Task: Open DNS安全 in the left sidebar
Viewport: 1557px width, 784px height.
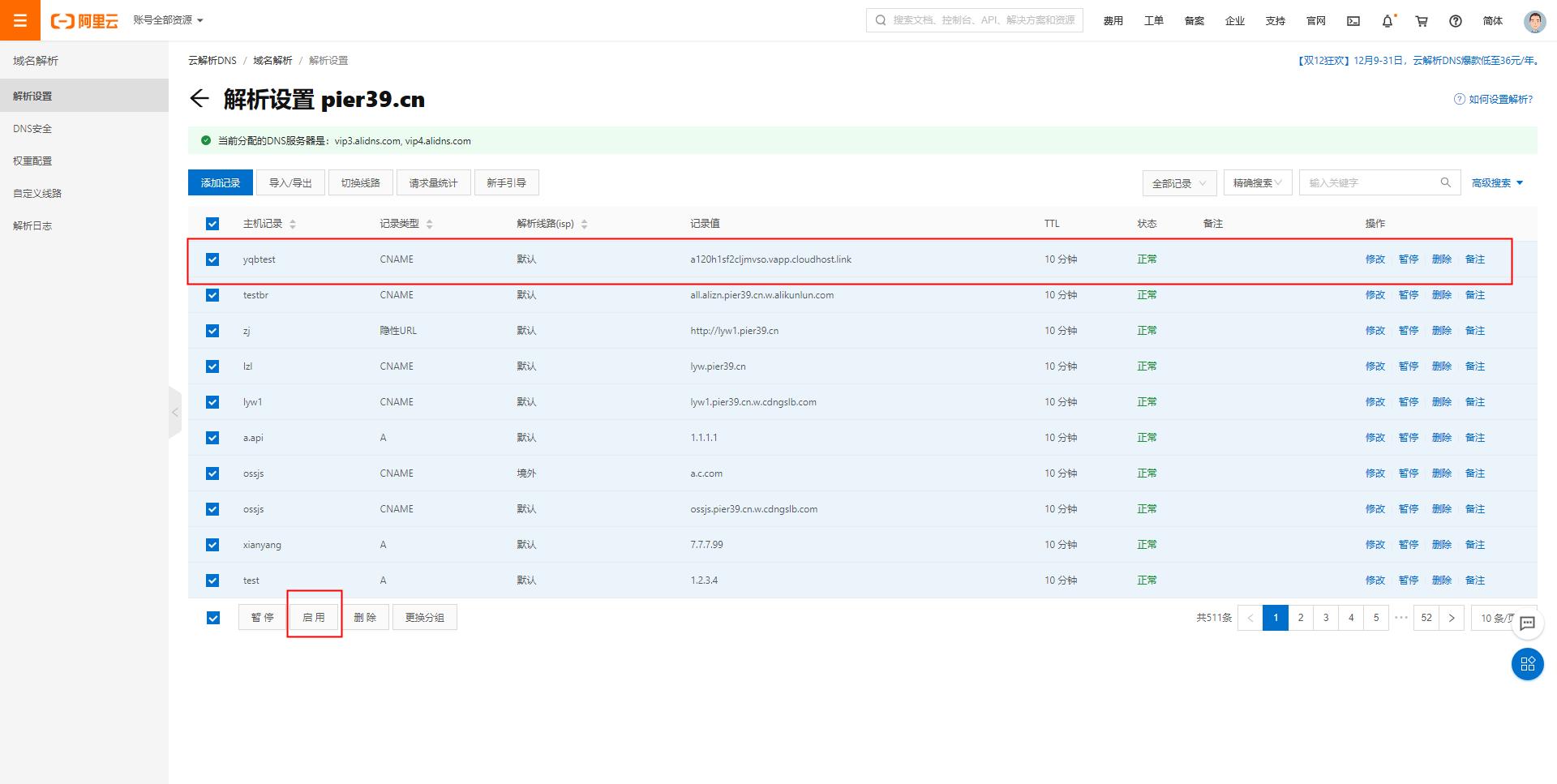Action: click(x=32, y=129)
